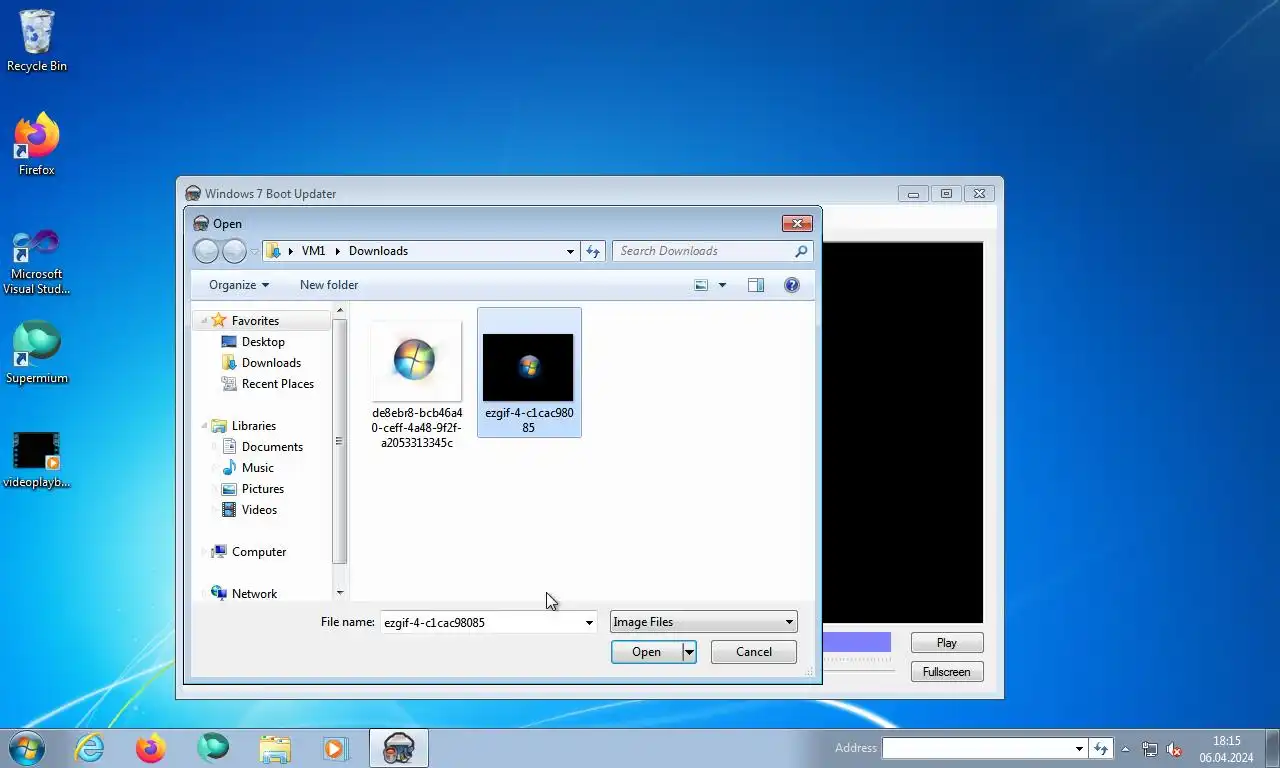
Task: Open Windows Explorer from the taskbar
Action: click(x=275, y=748)
